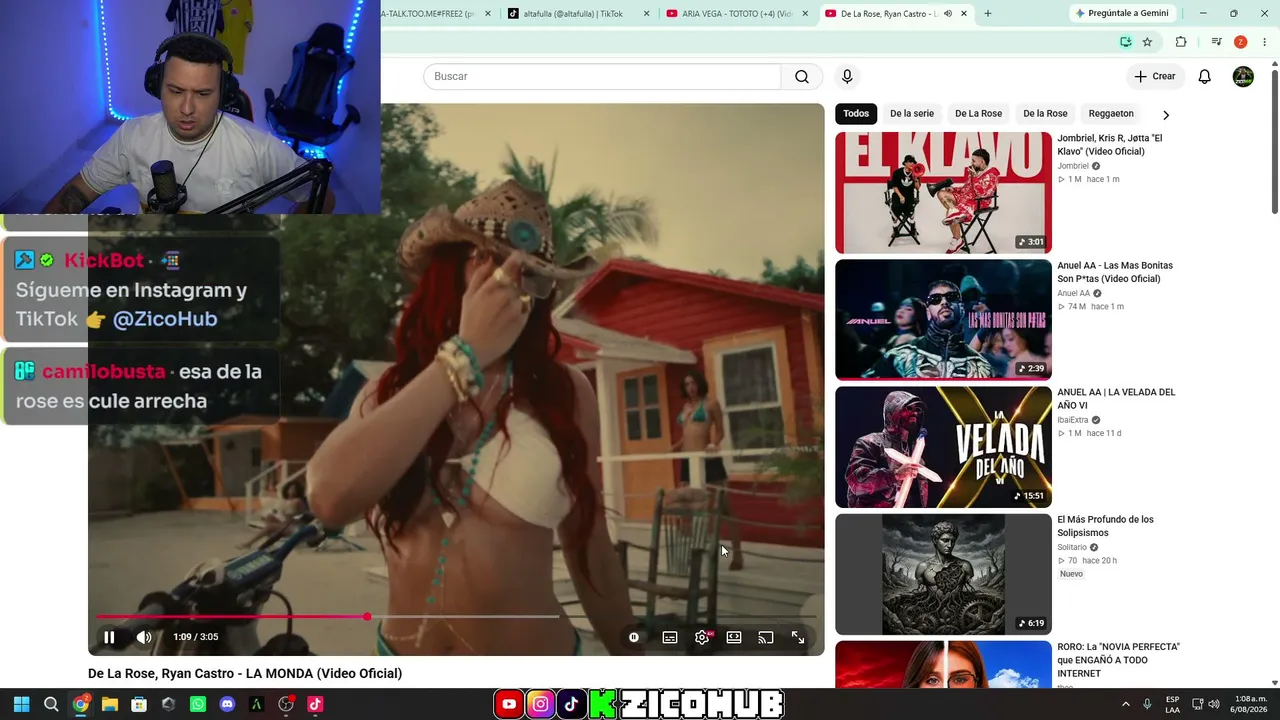Close the altafulla TikTok tab

(x=646, y=14)
